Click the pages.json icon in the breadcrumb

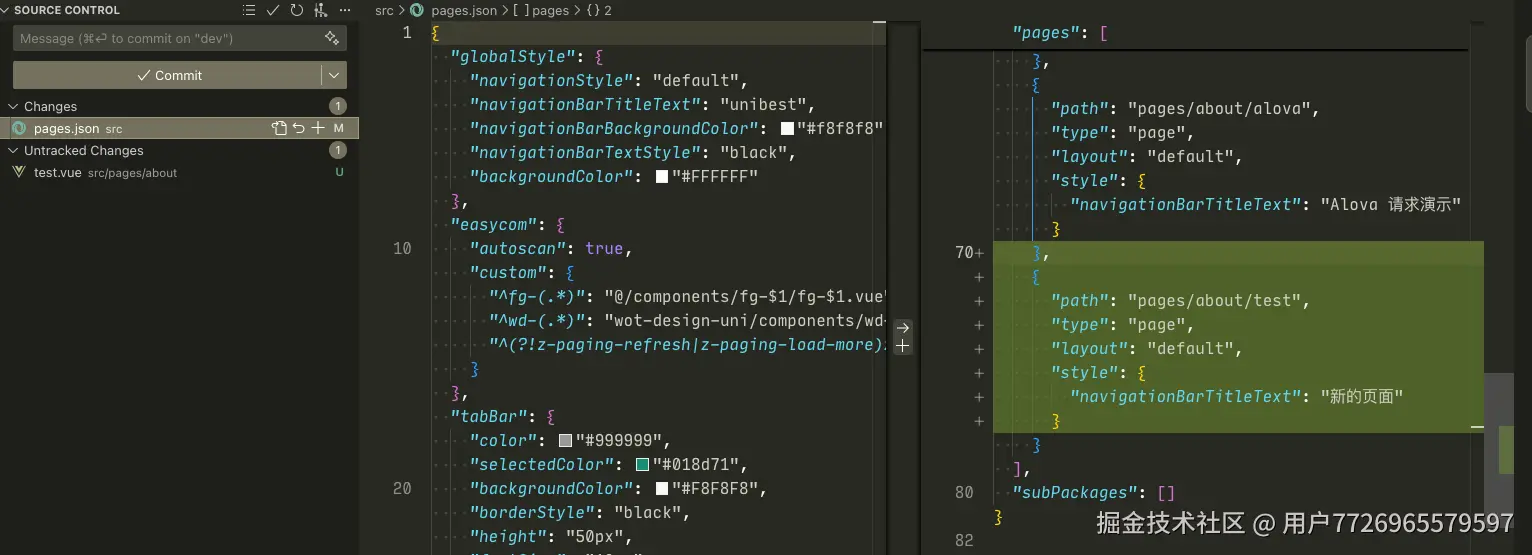click(x=417, y=10)
